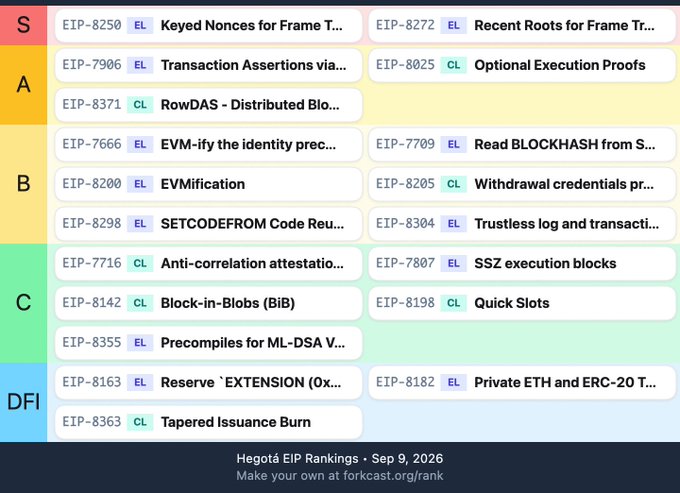680x493 pixels.
Task: Click the Precompiles for ML-DSA title
Action: (x=253, y=343)
